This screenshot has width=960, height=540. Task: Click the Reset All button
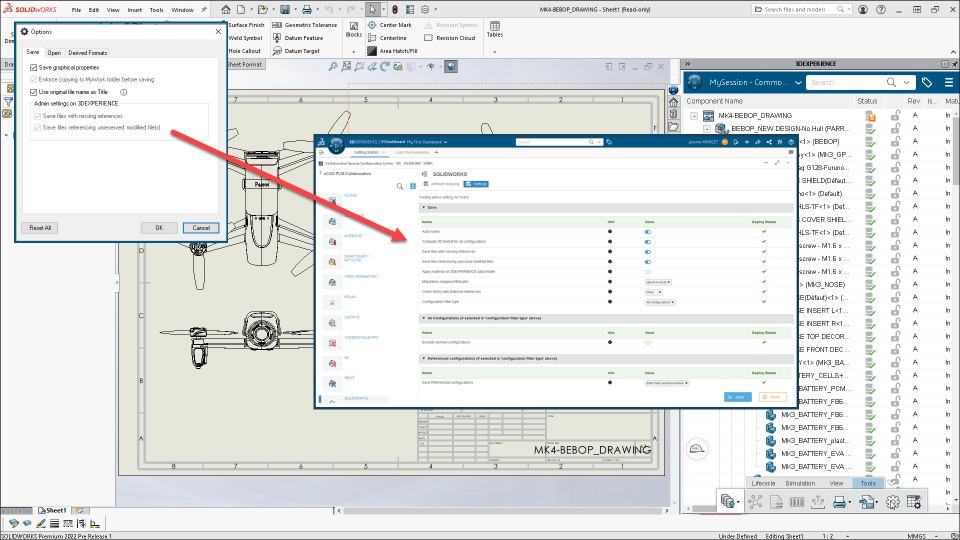point(40,228)
